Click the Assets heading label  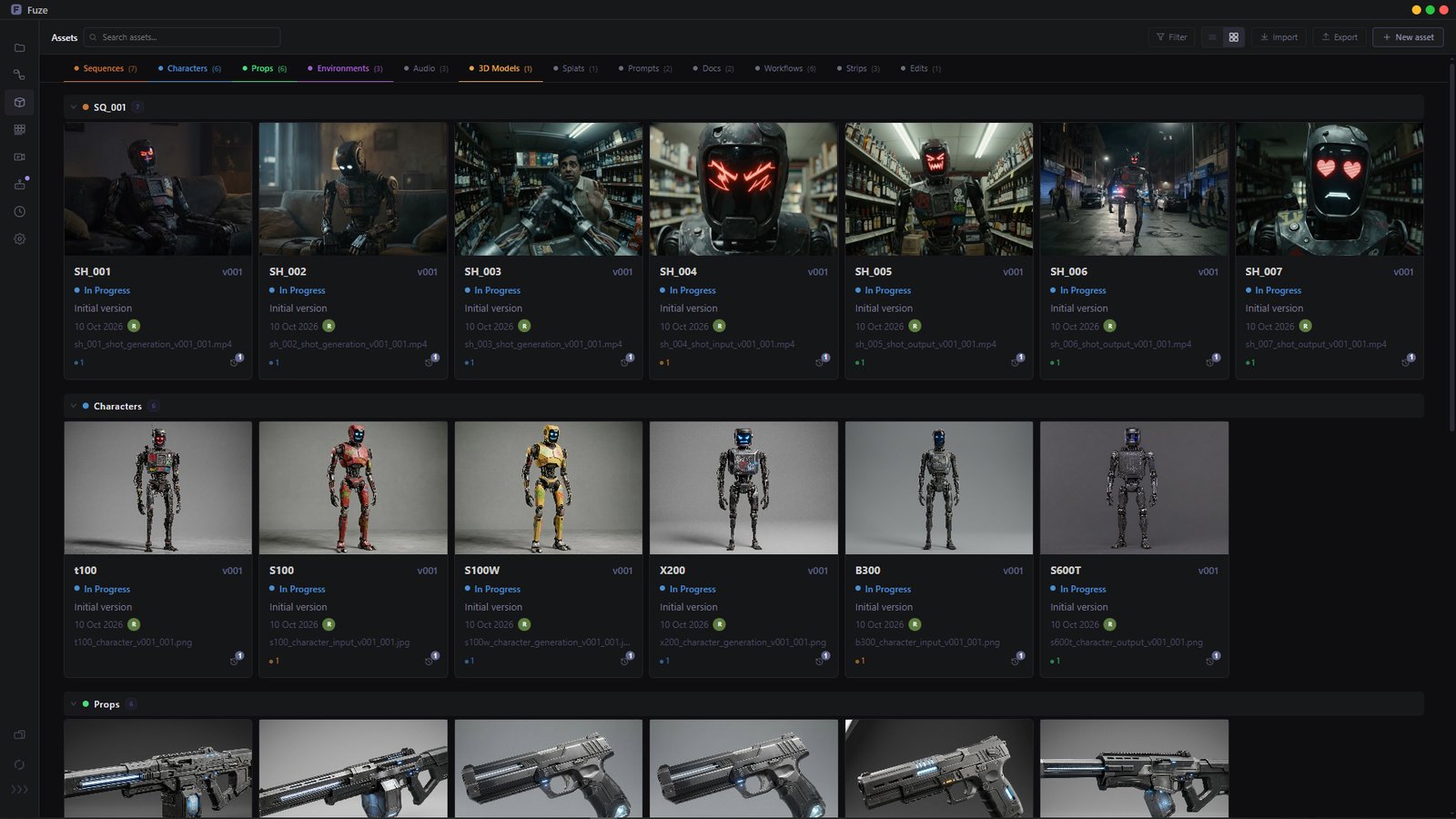[65, 37]
